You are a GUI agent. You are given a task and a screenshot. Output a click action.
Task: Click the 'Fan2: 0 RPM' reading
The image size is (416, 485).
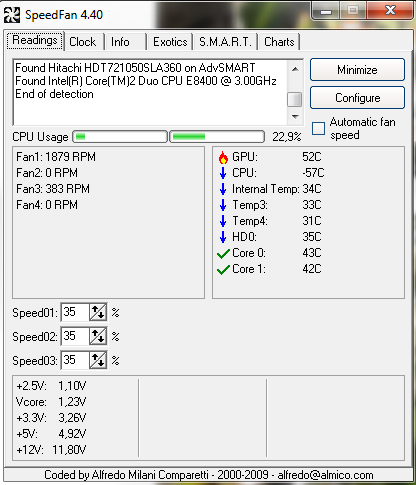[47, 173]
